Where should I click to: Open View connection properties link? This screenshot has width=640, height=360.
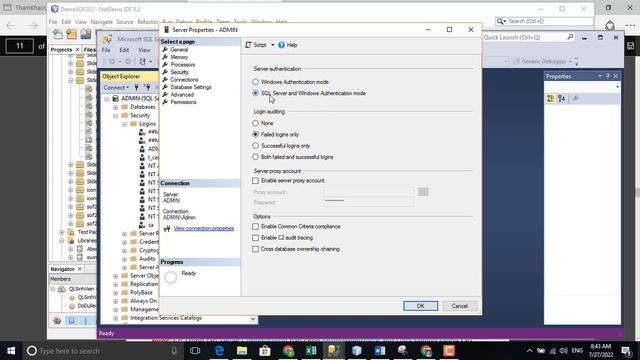coord(204,229)
